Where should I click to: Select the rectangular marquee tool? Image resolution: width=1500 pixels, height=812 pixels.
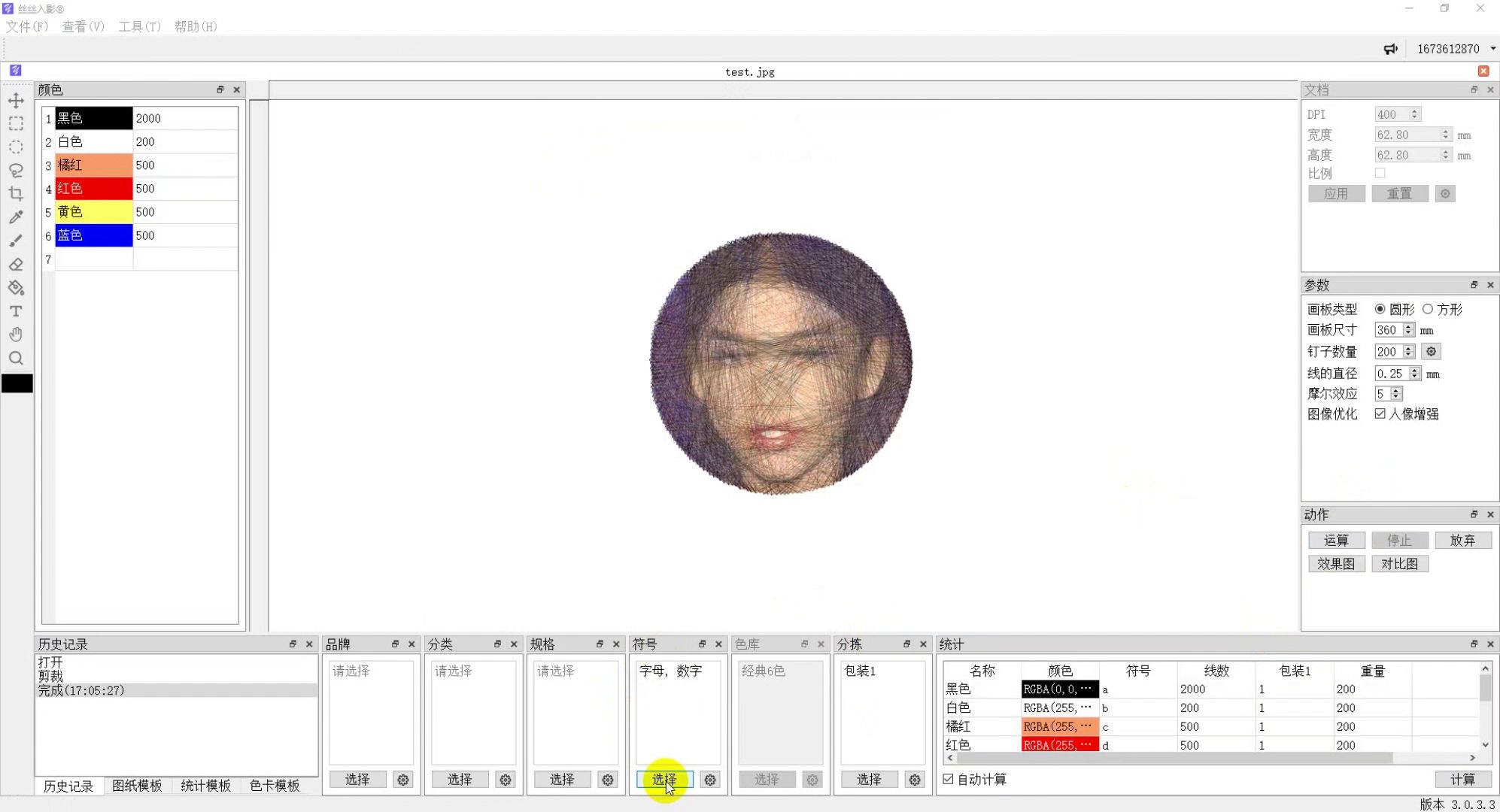click(16, 124)
